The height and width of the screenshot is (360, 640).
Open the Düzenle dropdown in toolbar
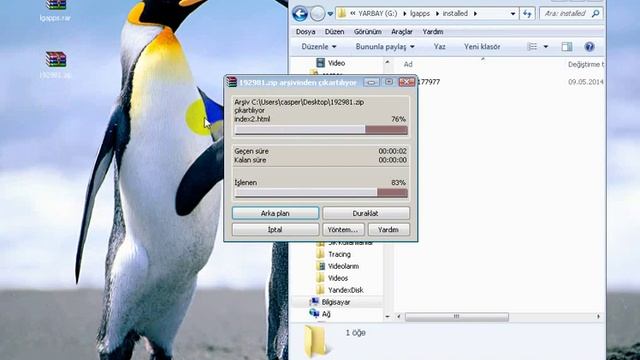[319, 47]
